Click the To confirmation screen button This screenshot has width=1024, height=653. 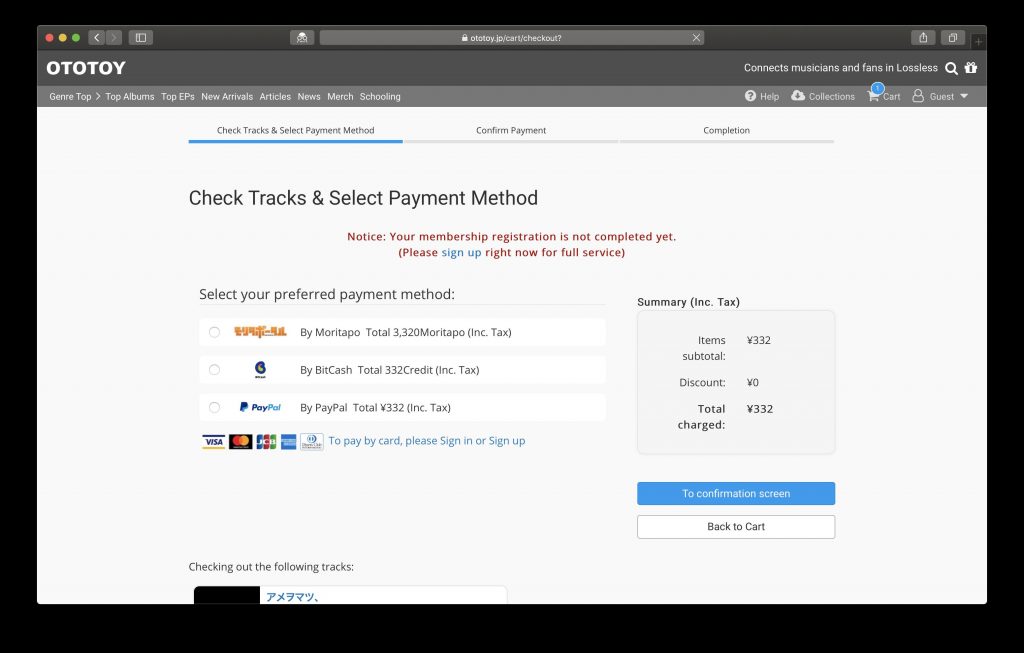pos(736,494)
